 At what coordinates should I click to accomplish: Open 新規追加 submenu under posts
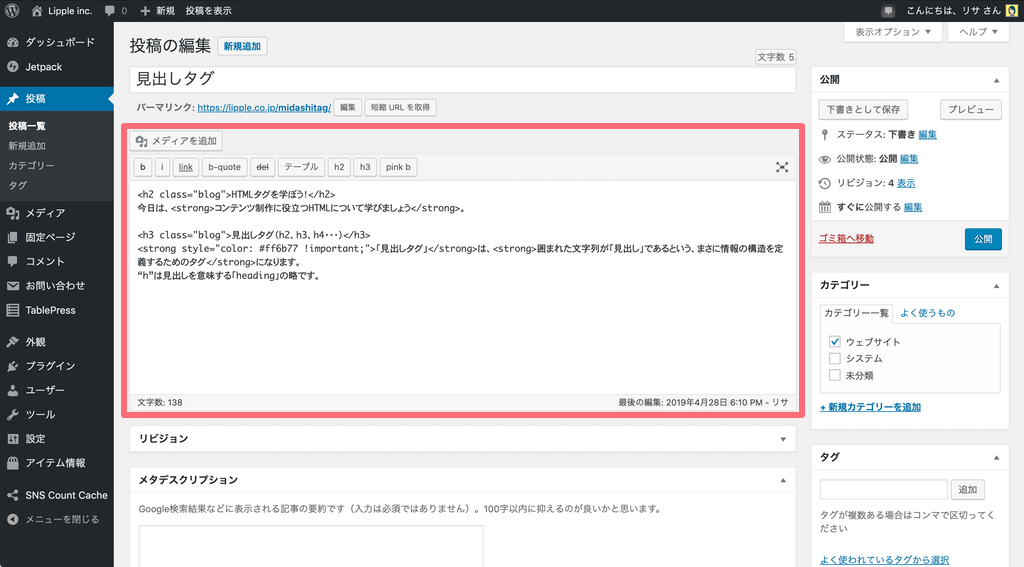[x=27, y=146]
